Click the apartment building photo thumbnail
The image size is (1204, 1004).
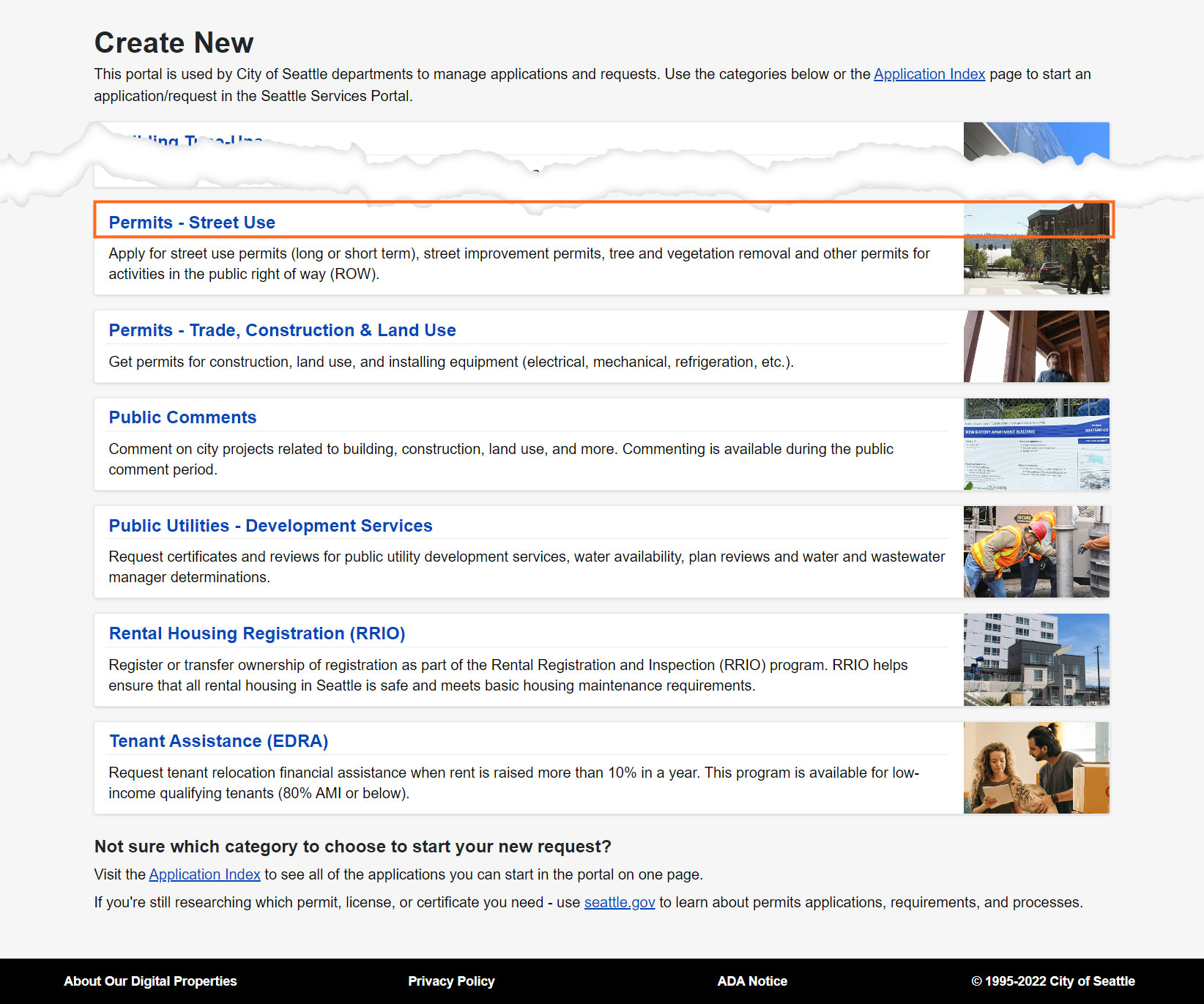pyautogui.click(x=1036, y=660)
